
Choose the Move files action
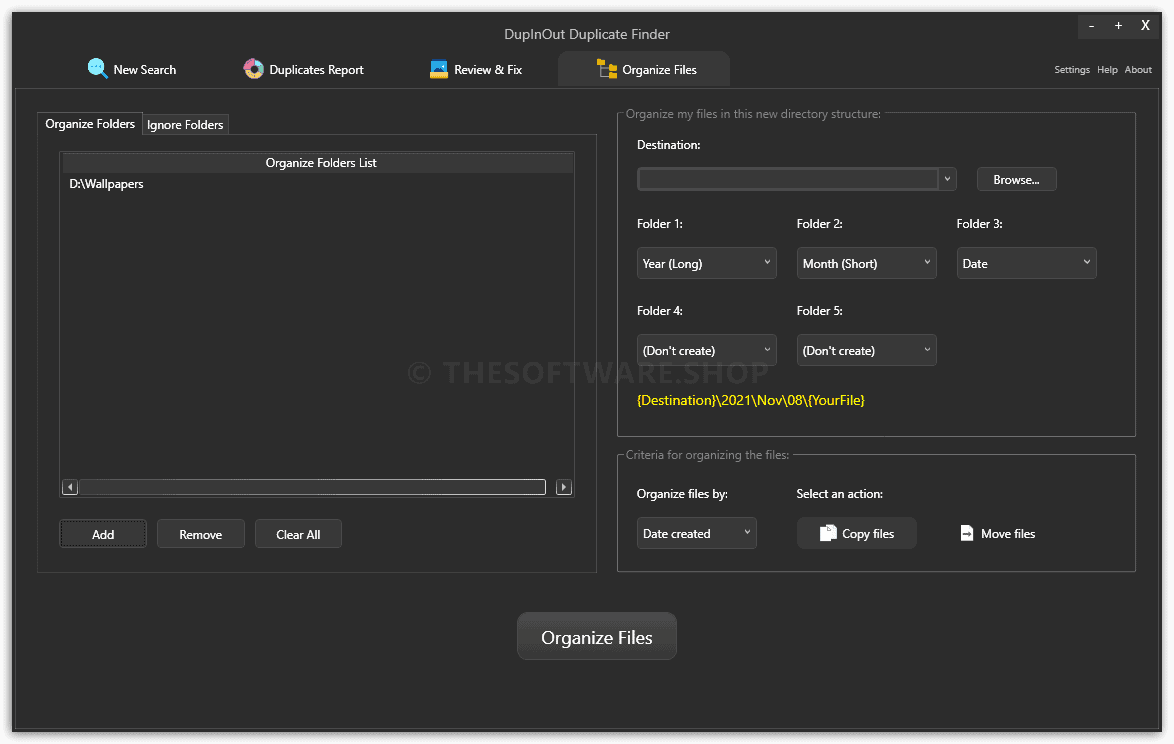tap(997, 533)
